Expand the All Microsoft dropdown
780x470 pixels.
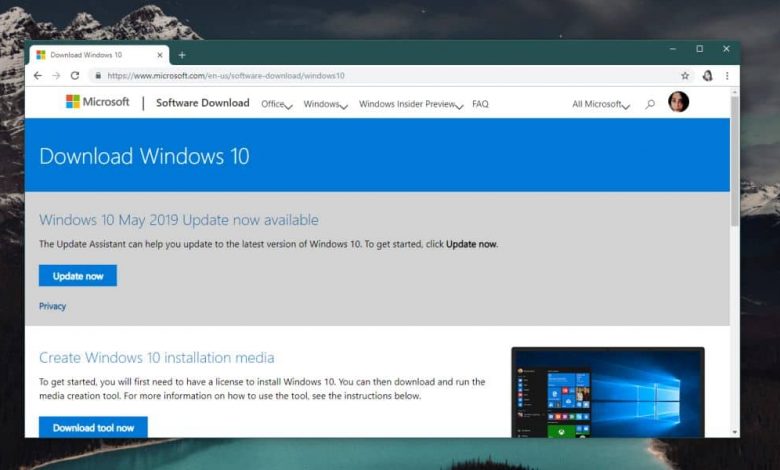pos(601,104)
